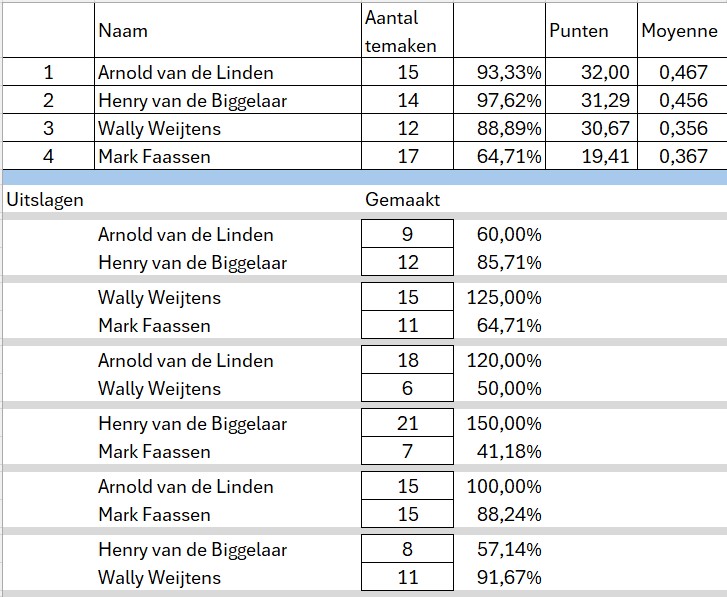Select the "Moyenne" column header
Image resolution: width=727 pixels, height=597 pixels.
(680, 31)
